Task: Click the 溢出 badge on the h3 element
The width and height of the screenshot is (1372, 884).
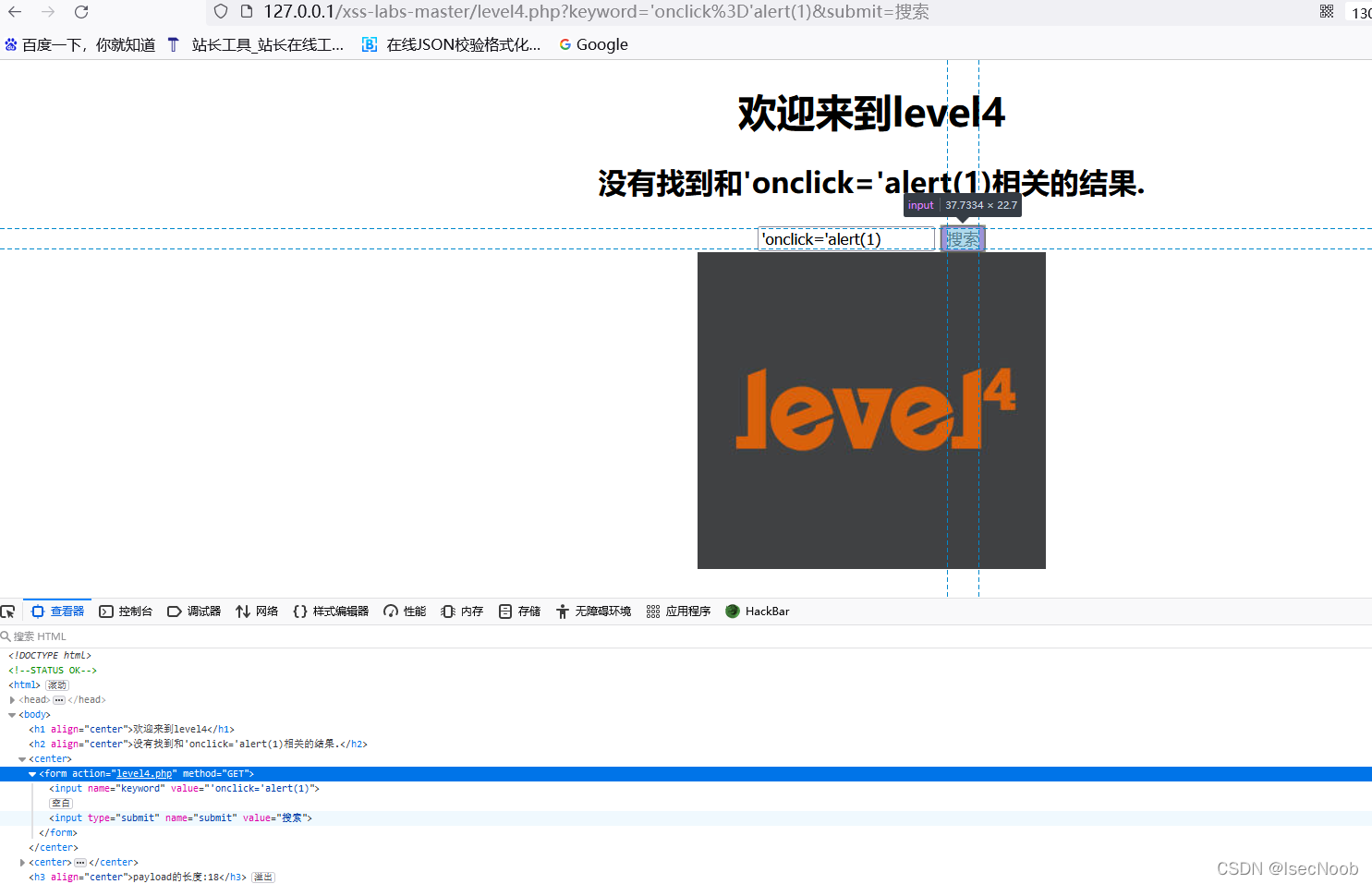Action: coord(261,877)
